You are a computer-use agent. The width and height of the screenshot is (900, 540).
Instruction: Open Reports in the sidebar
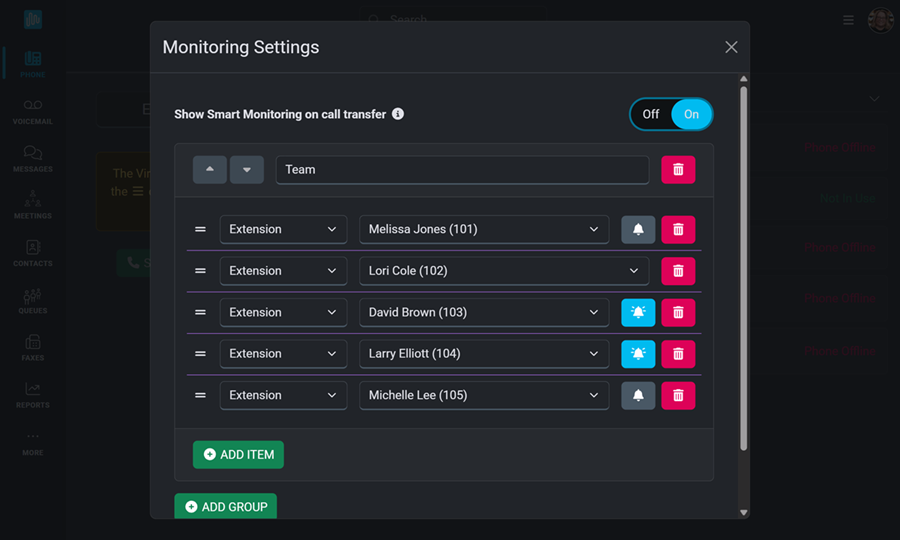tap(33, 395)
